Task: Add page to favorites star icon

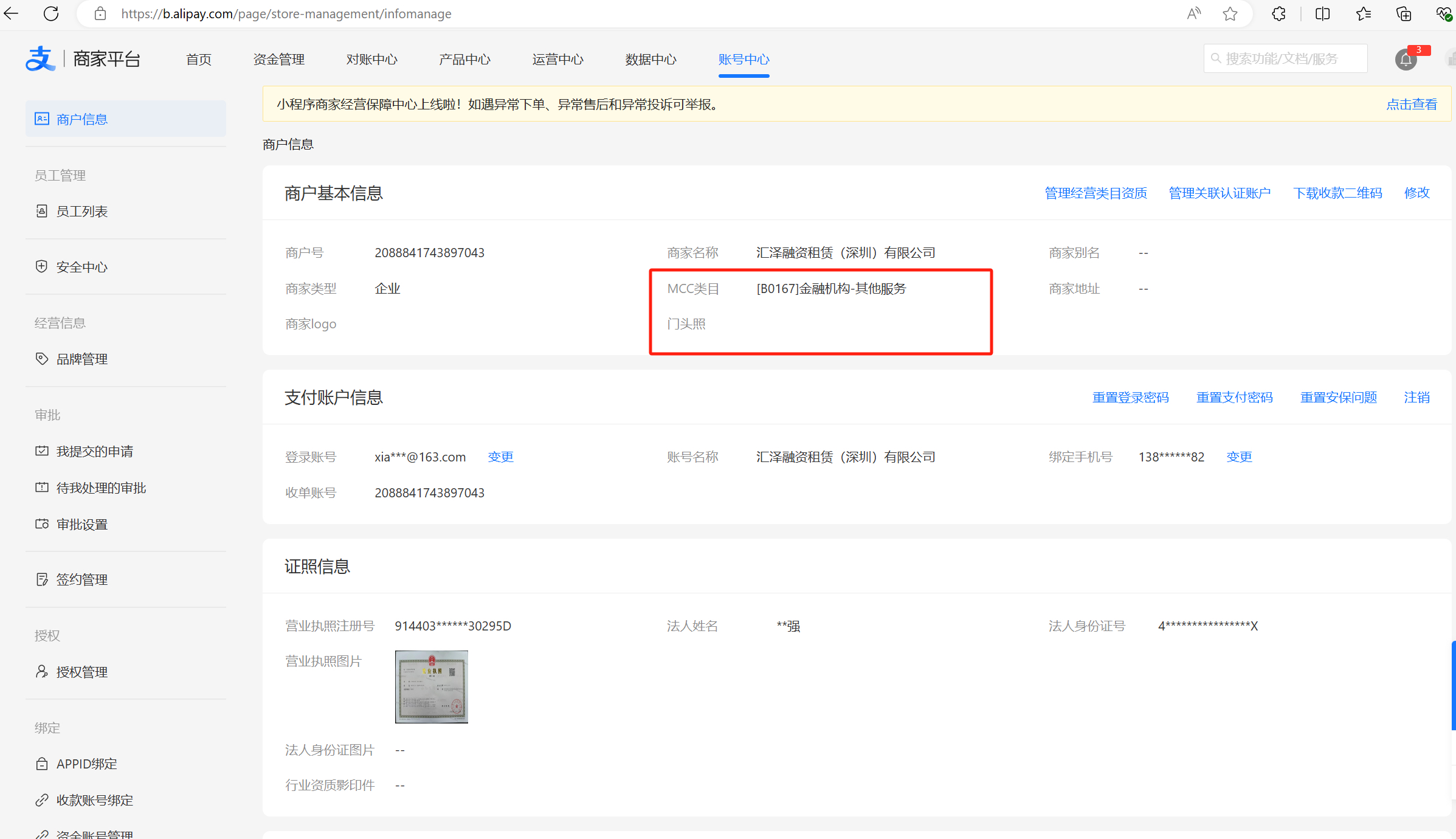Action: (1230, 13)
